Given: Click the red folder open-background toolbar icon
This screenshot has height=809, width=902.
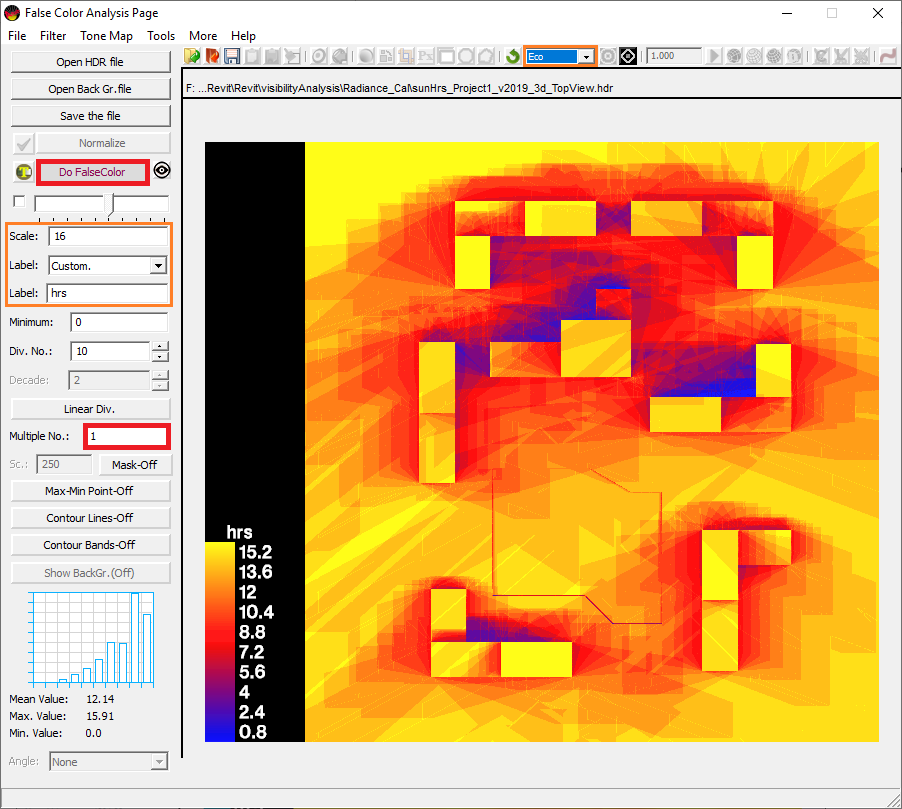Looking at the screenshot, I should click(212, 56).
